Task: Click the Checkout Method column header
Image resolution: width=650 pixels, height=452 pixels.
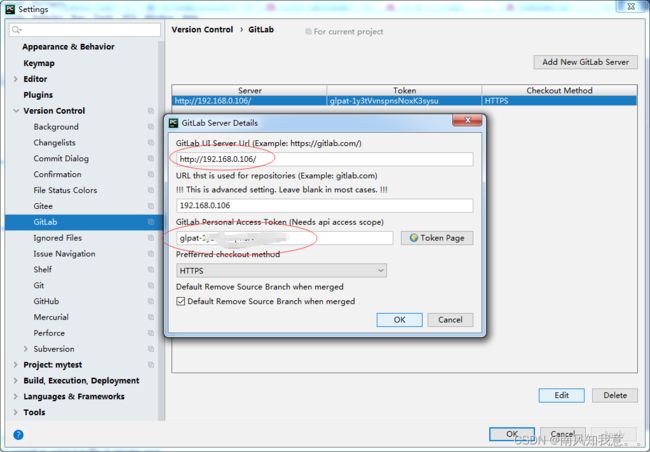Action: (560, 90)
